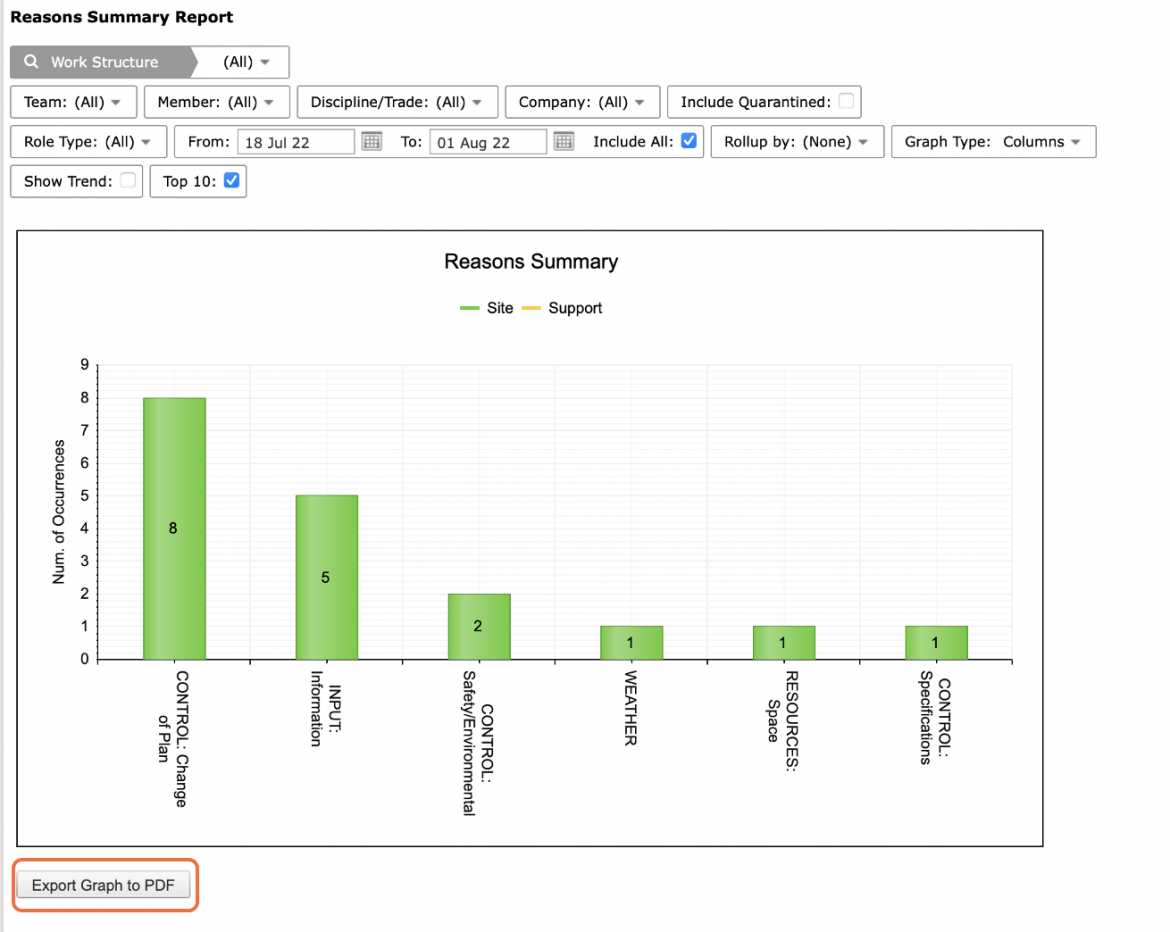Image resolution: width=1170 pixels, height=932 pixels.
Task: Click the From date field 18 Jul 22
Action: click(x=295, y=142)
